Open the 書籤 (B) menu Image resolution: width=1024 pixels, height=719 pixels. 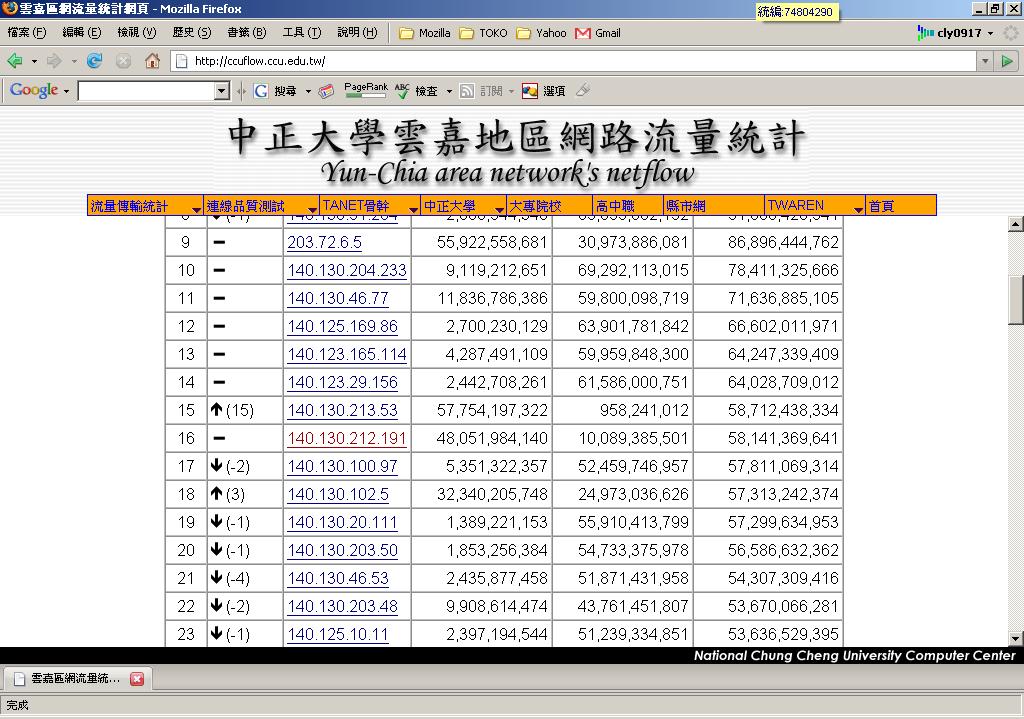(x=247, y=33)
